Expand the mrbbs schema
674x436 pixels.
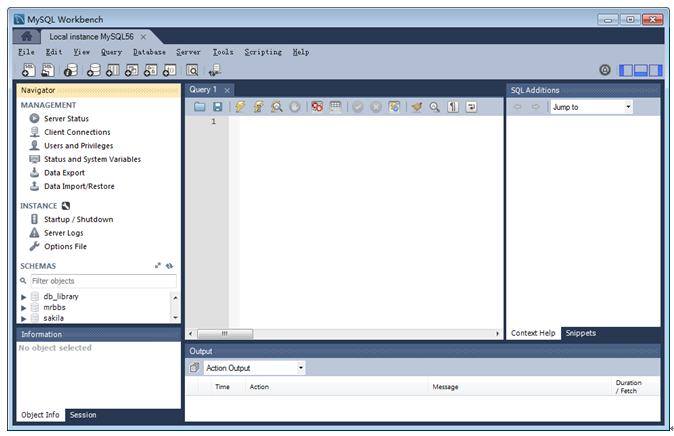24,308
